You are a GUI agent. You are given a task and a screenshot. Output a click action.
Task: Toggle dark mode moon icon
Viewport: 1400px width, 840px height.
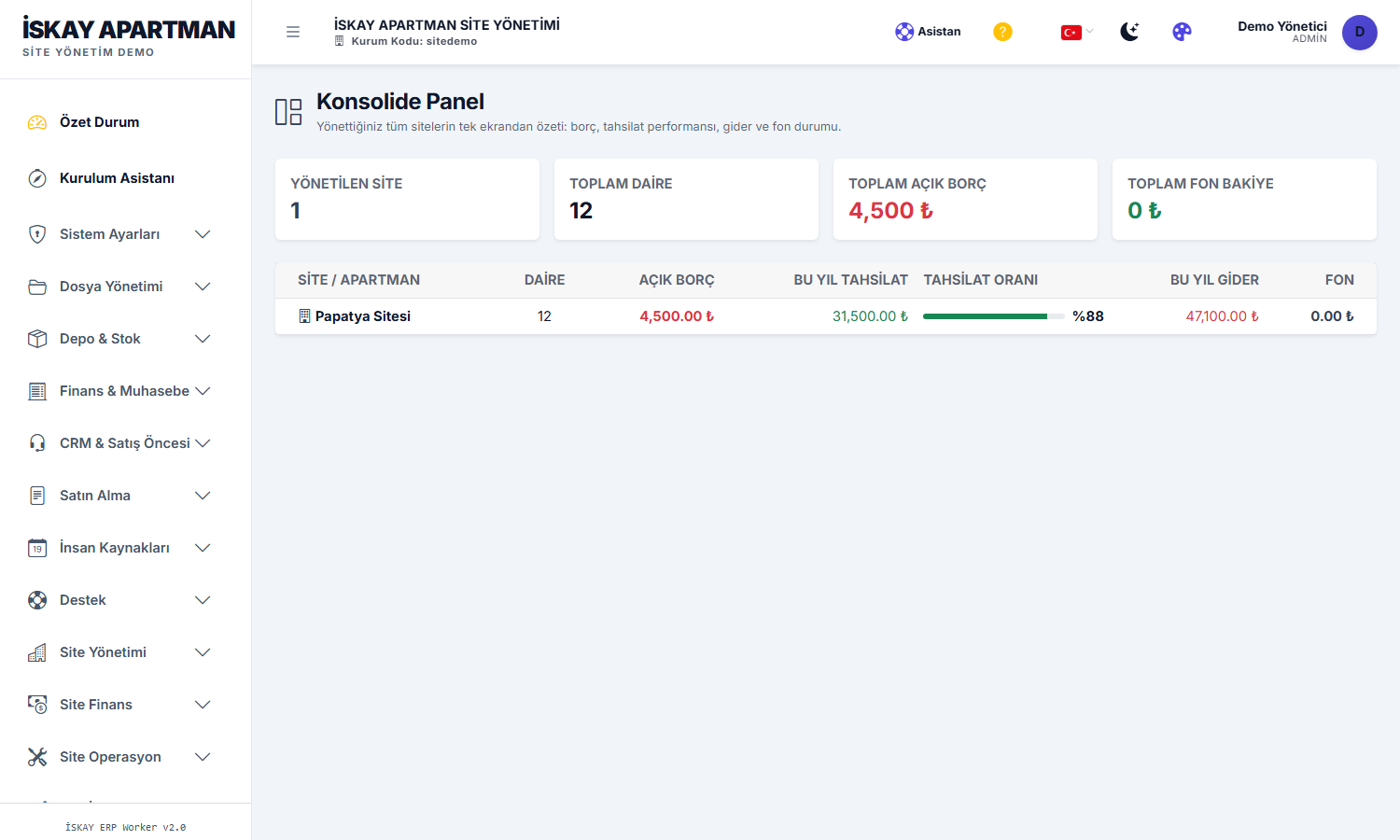tap(1129, 32)
